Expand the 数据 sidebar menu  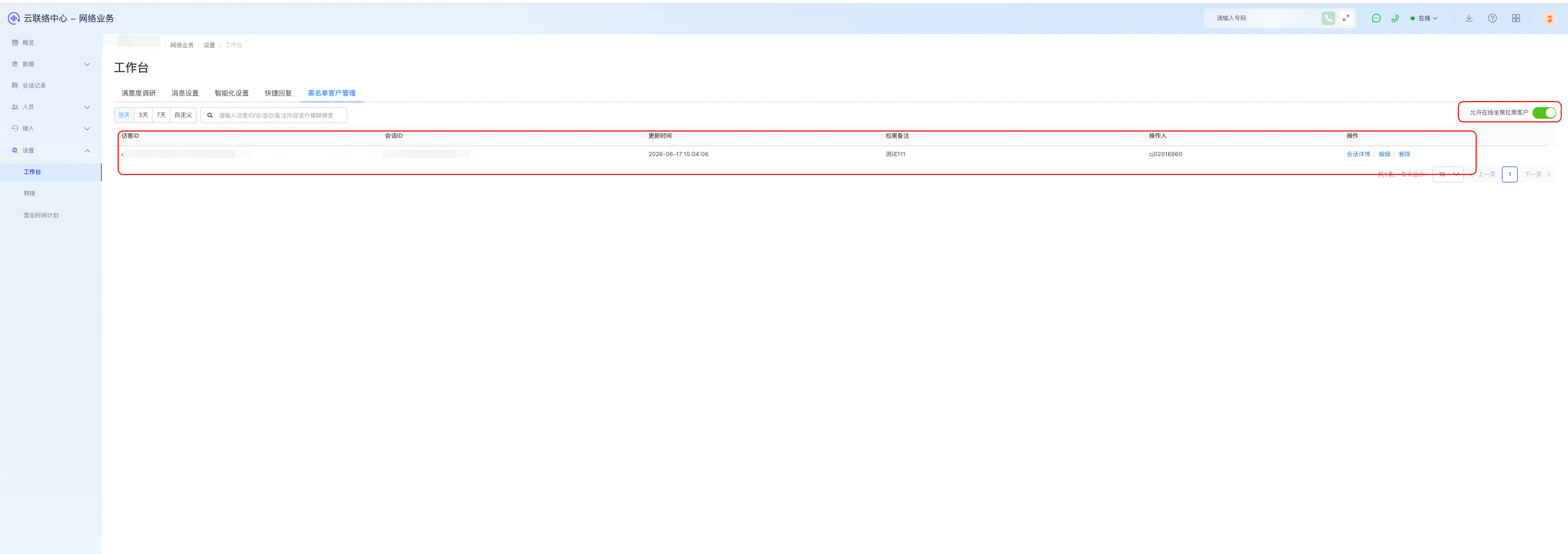[x=87, y=64]
